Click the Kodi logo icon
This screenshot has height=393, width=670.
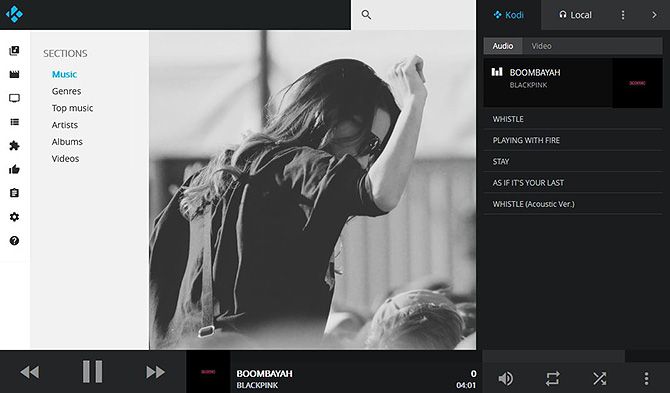(14, 14)
